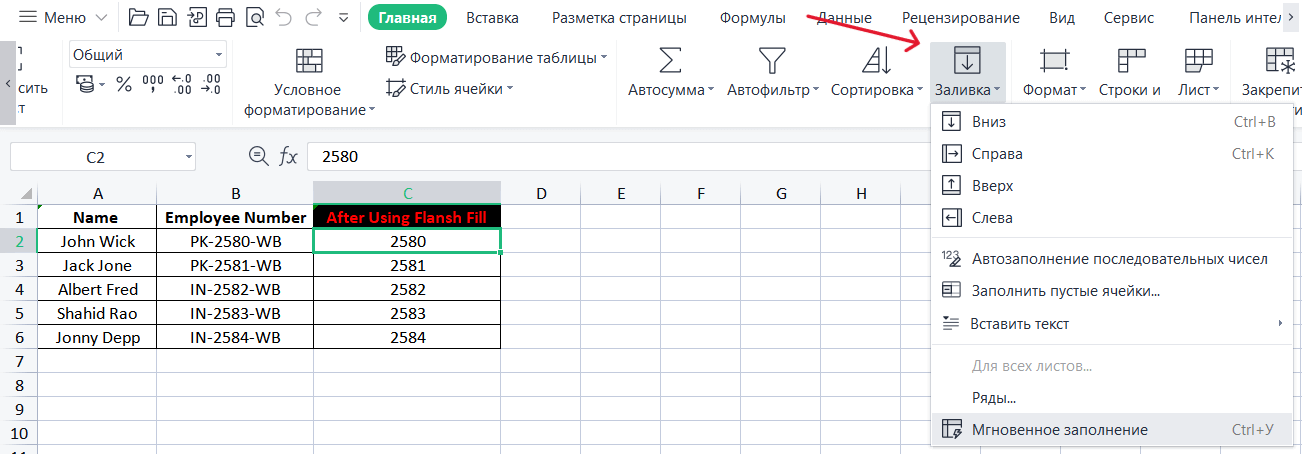Click the Redo arrow

[313, 18]
